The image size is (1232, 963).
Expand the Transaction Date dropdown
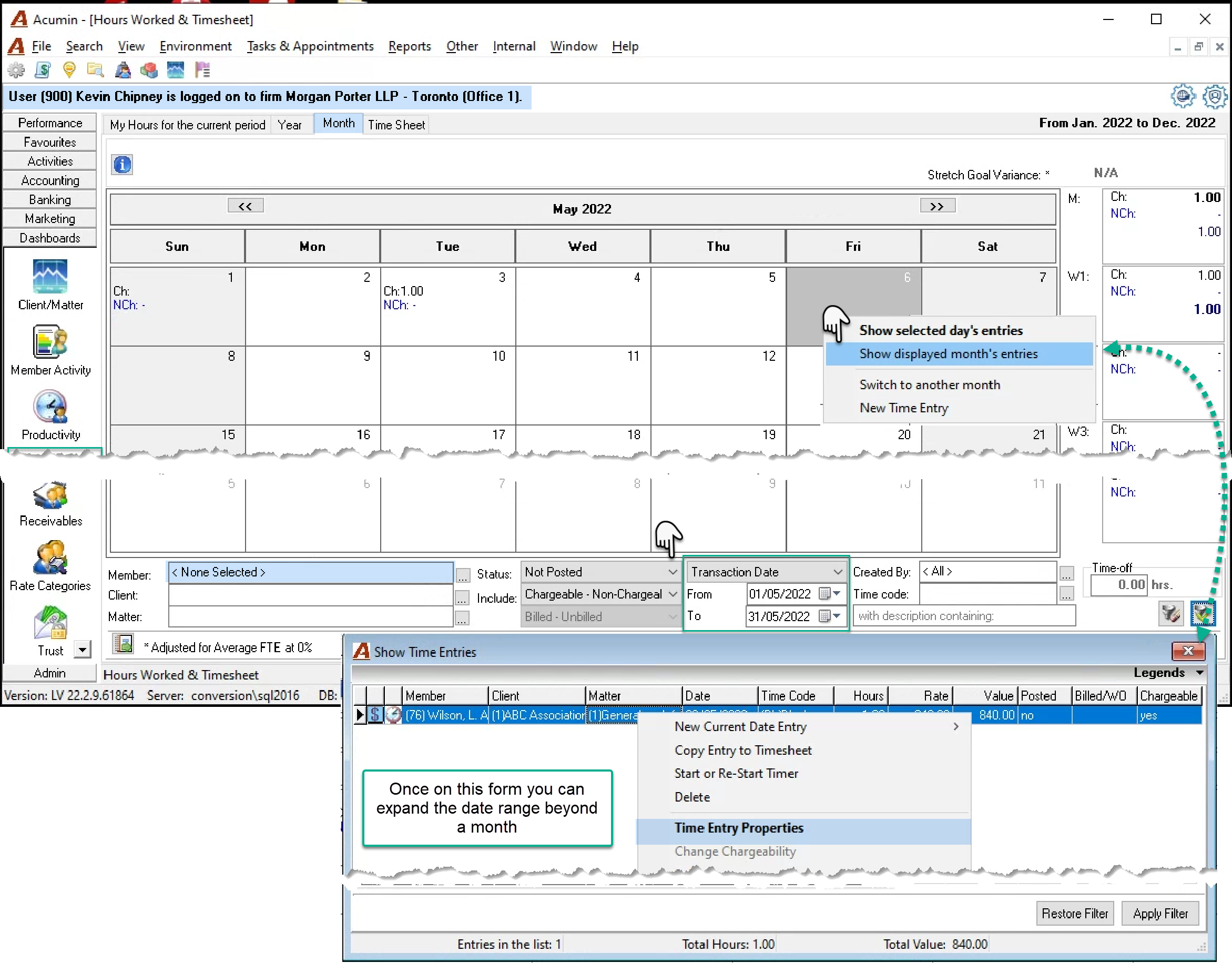[x=766, y=572]
